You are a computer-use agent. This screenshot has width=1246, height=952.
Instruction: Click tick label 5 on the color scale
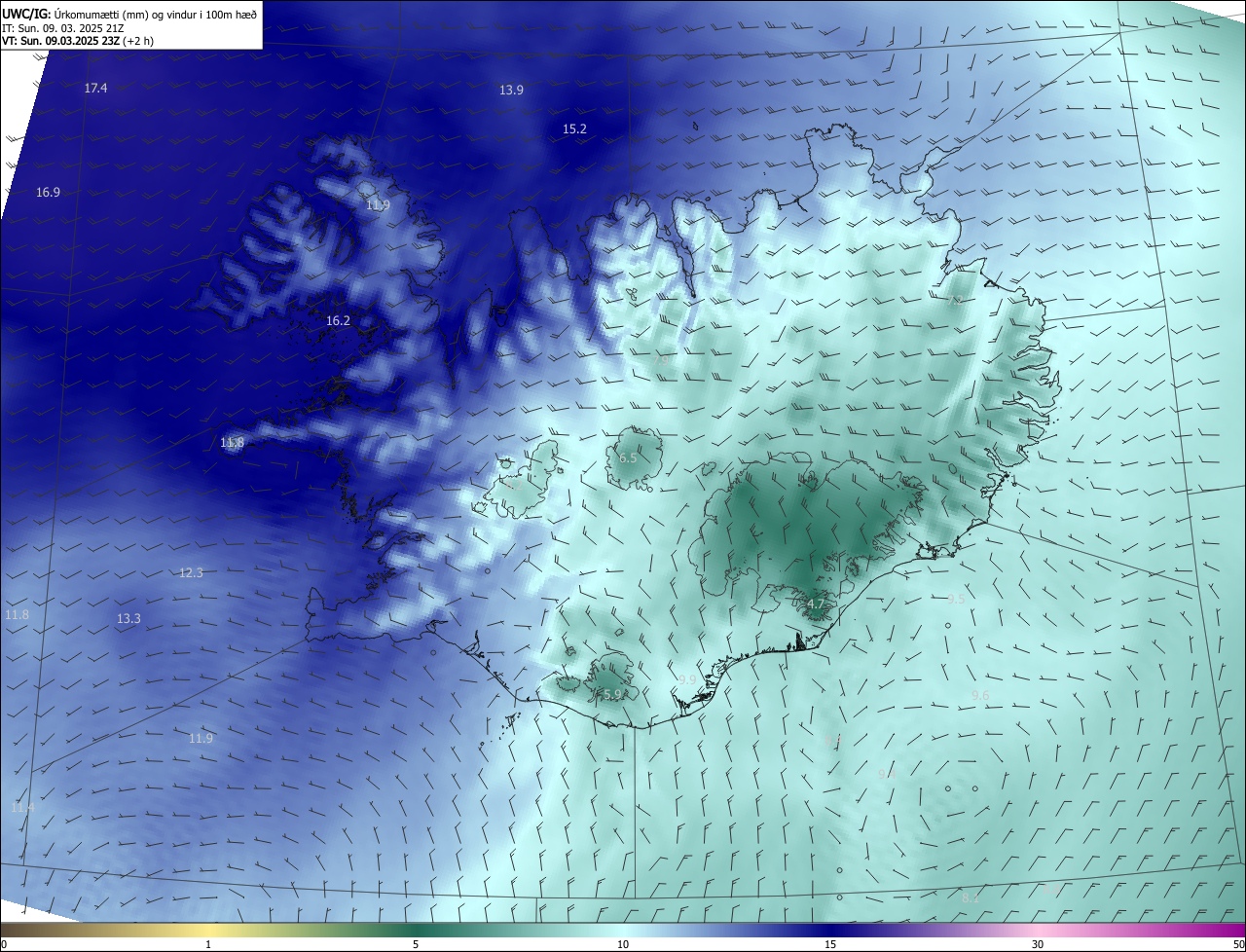coord(416,945)
